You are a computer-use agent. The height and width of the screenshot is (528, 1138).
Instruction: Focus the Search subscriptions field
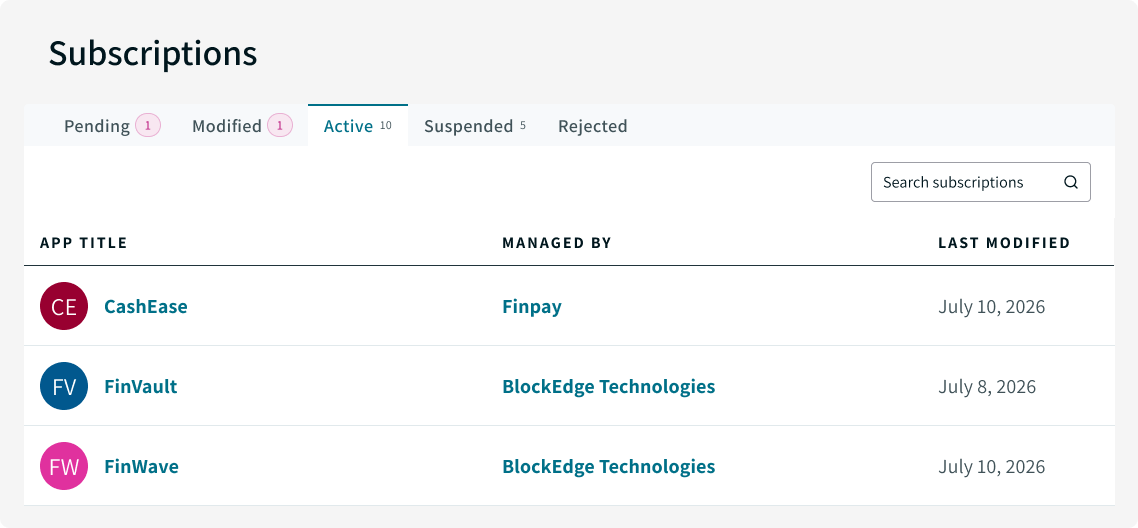point(981,182)
